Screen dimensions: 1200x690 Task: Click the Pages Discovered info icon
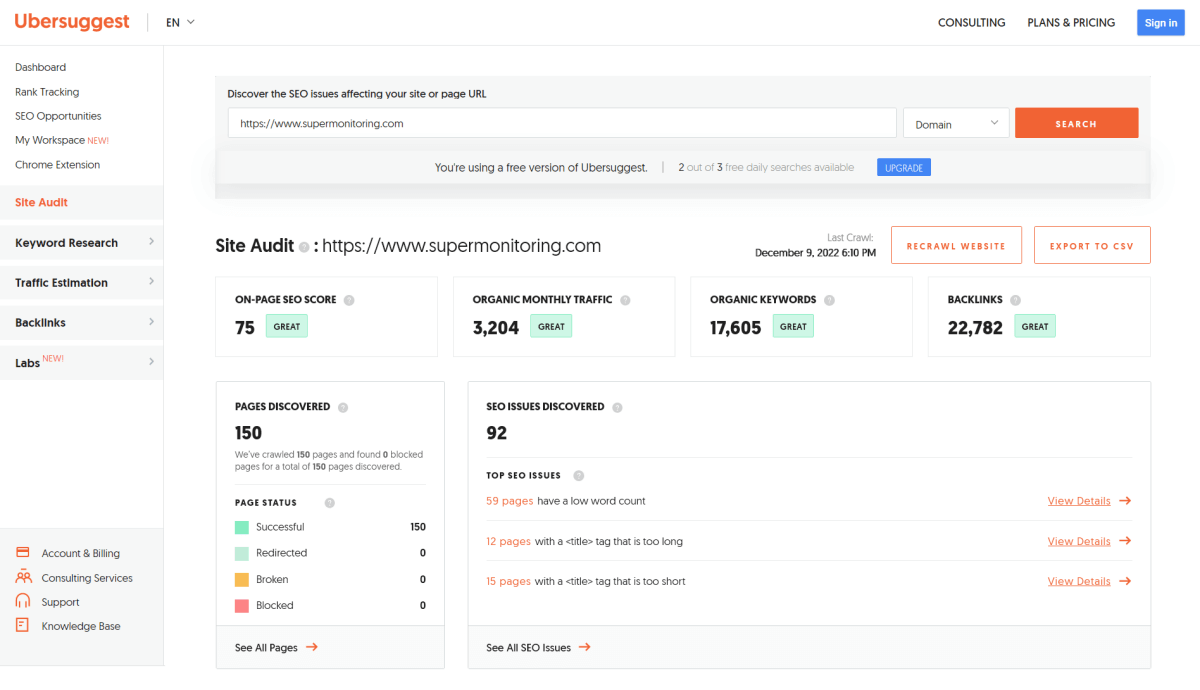tap(343, 407)
